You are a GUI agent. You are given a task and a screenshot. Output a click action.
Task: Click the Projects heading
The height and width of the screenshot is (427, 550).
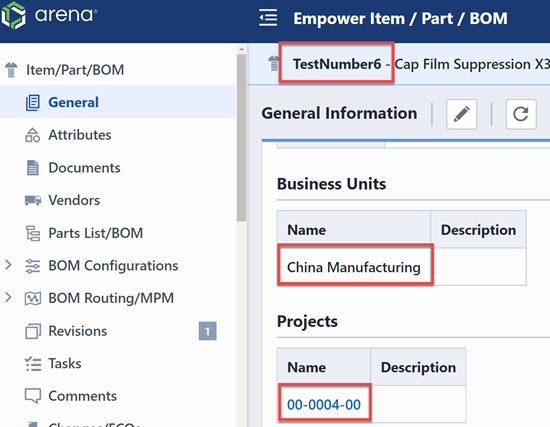307,321
